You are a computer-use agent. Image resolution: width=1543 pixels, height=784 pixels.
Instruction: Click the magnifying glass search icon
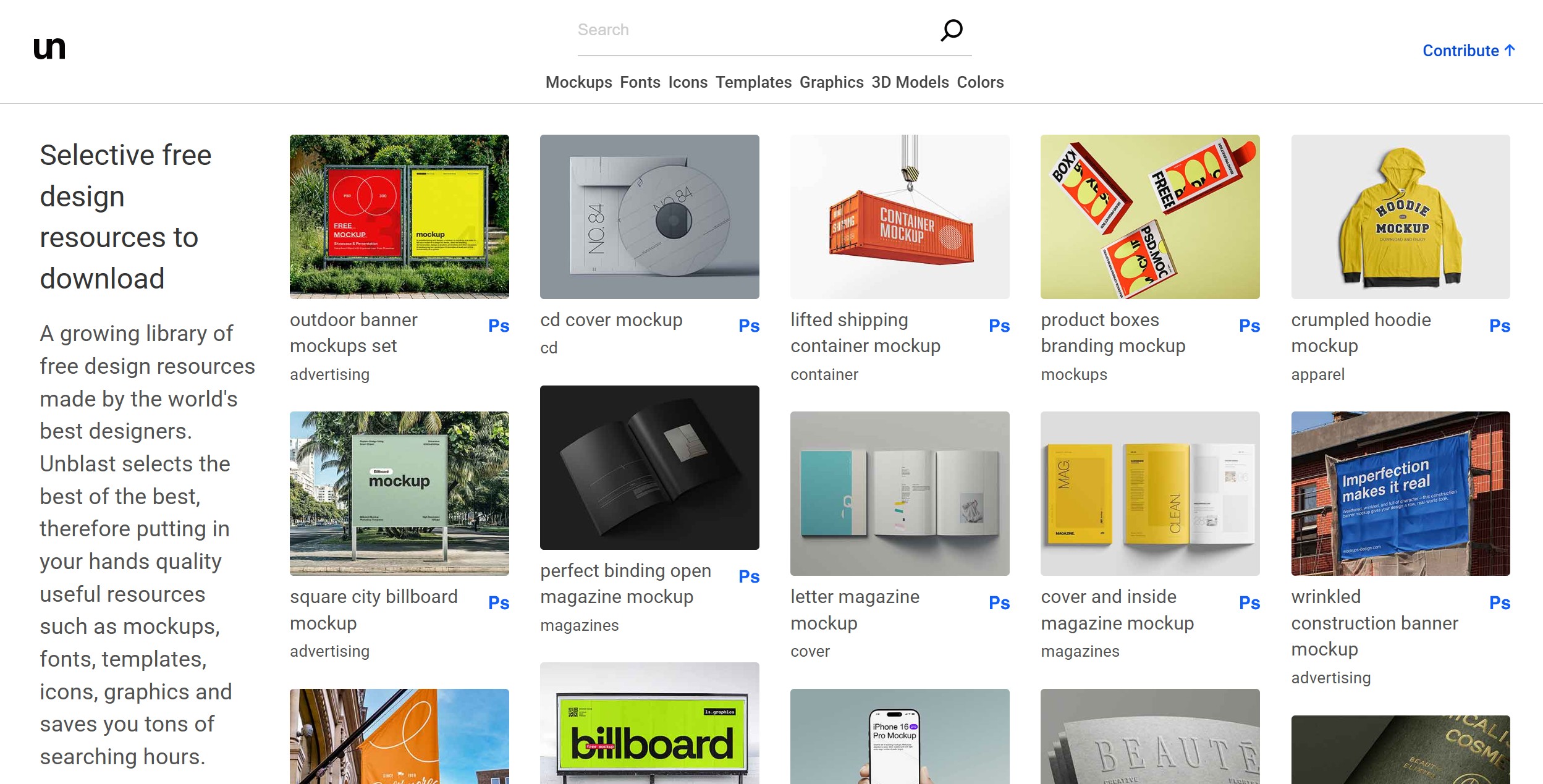[952, 30]
